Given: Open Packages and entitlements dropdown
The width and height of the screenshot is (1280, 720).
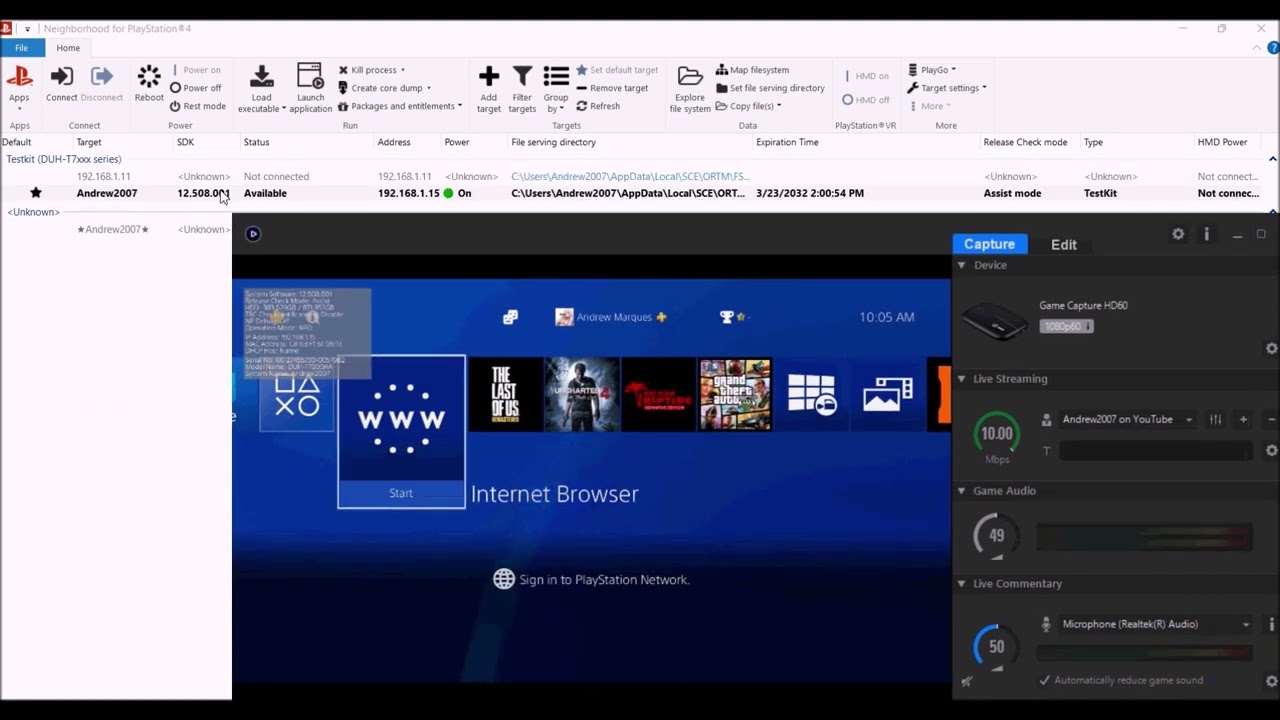Looking at the screenshot, I should pyautogui.click(x=400, y=106).
